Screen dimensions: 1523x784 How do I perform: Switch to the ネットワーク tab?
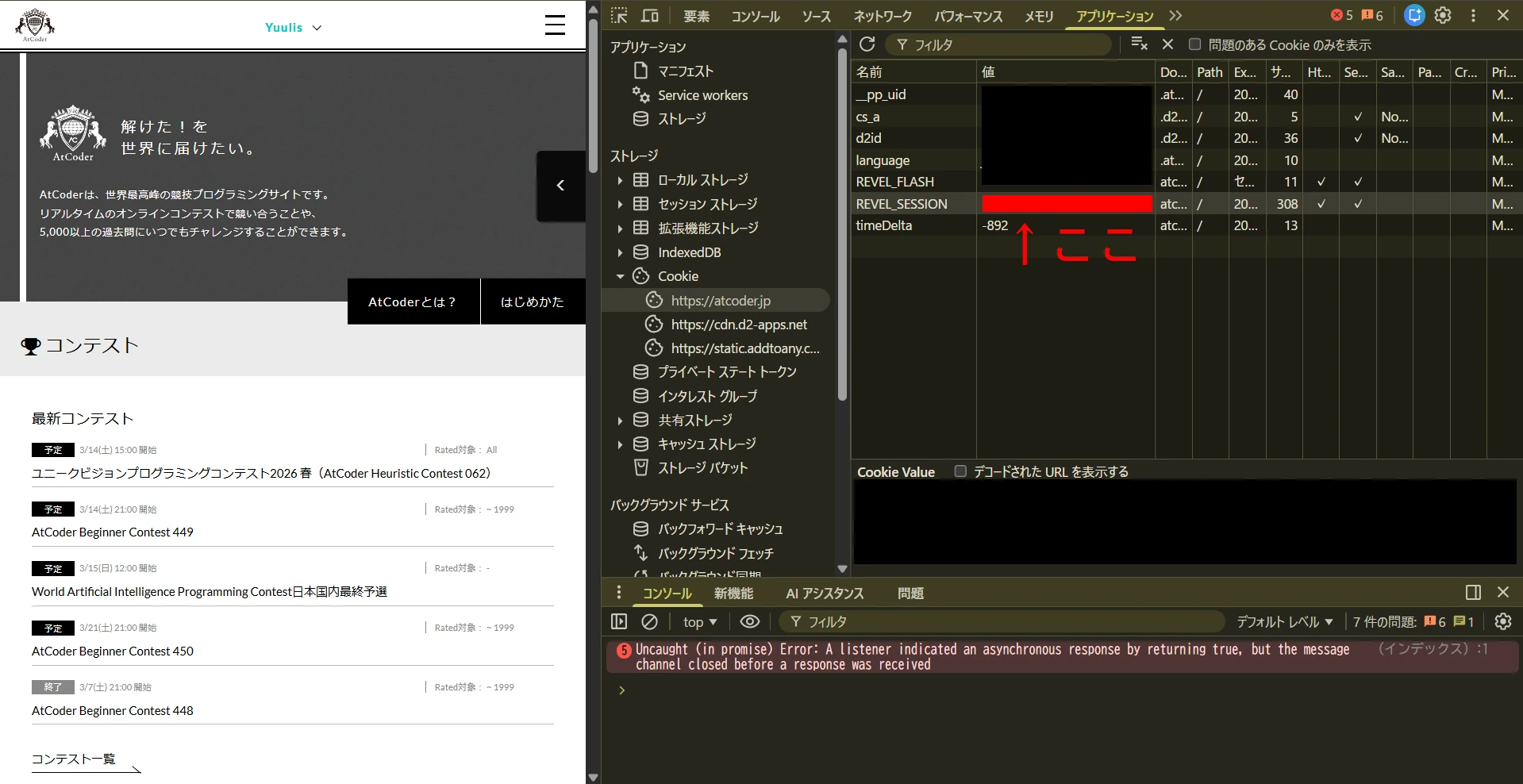click(x=883, y=16)
